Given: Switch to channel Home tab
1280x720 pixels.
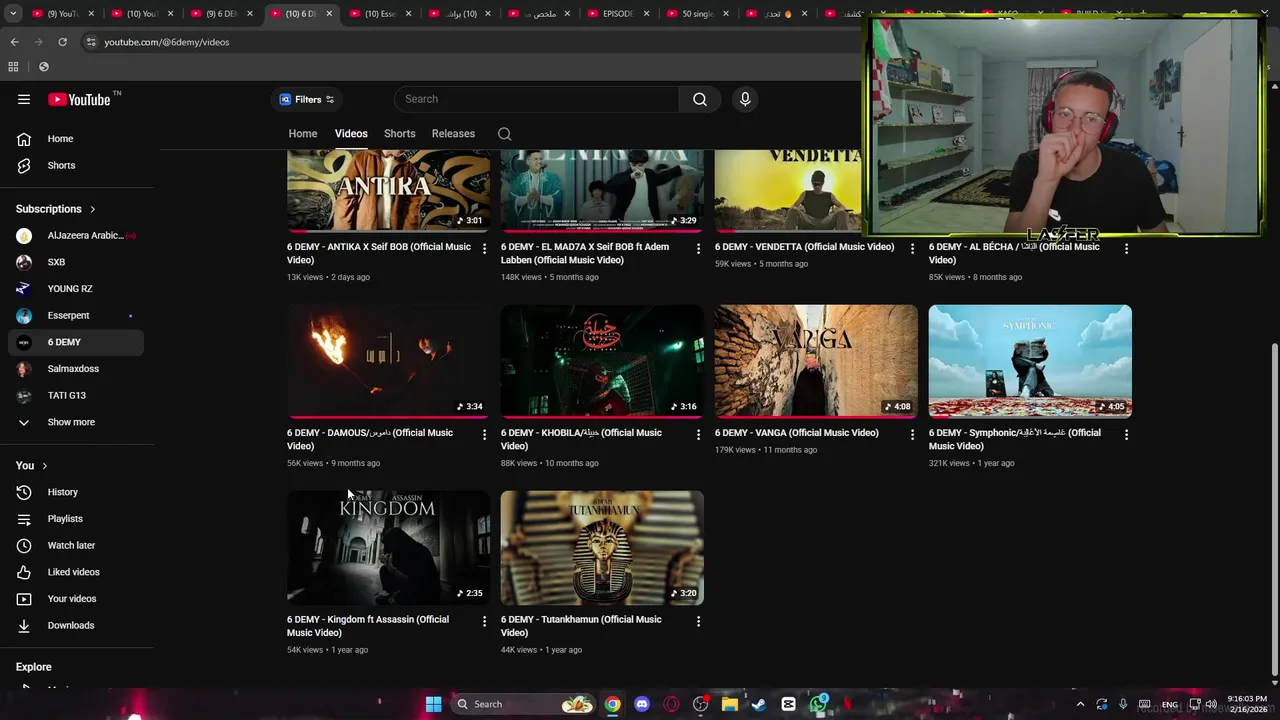Looking at the screenshot, I should (303, 134).
